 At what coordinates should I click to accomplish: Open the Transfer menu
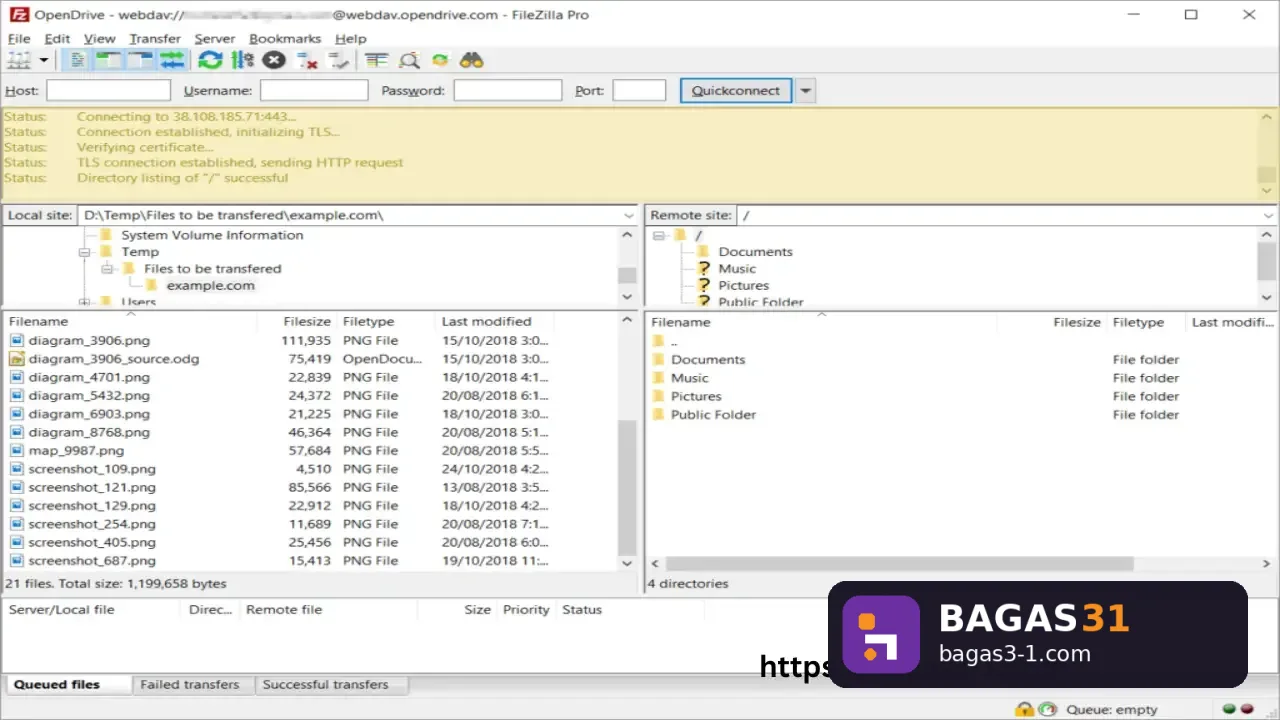tap(155, 39)
